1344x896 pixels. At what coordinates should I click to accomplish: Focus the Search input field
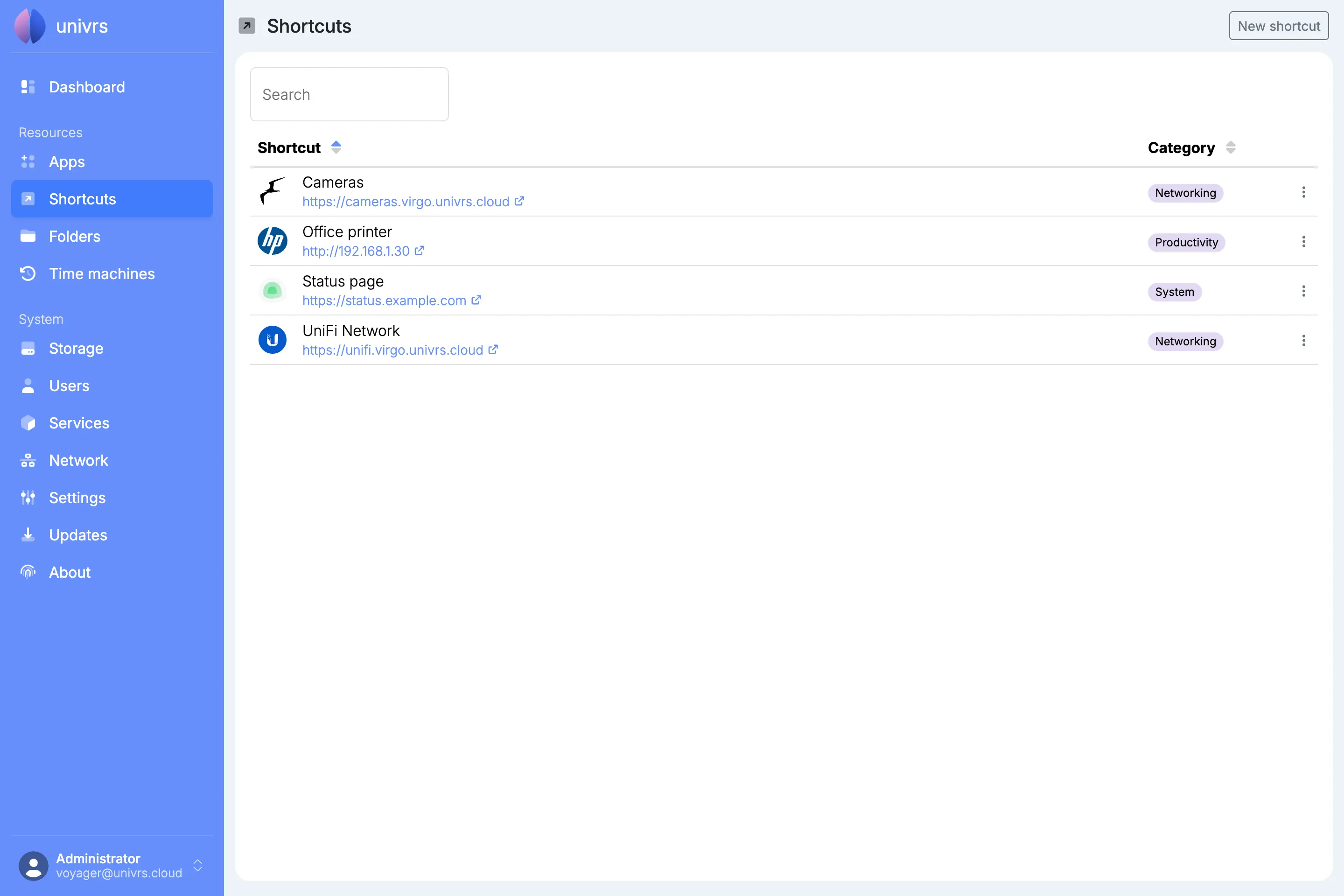coord(349,94)
